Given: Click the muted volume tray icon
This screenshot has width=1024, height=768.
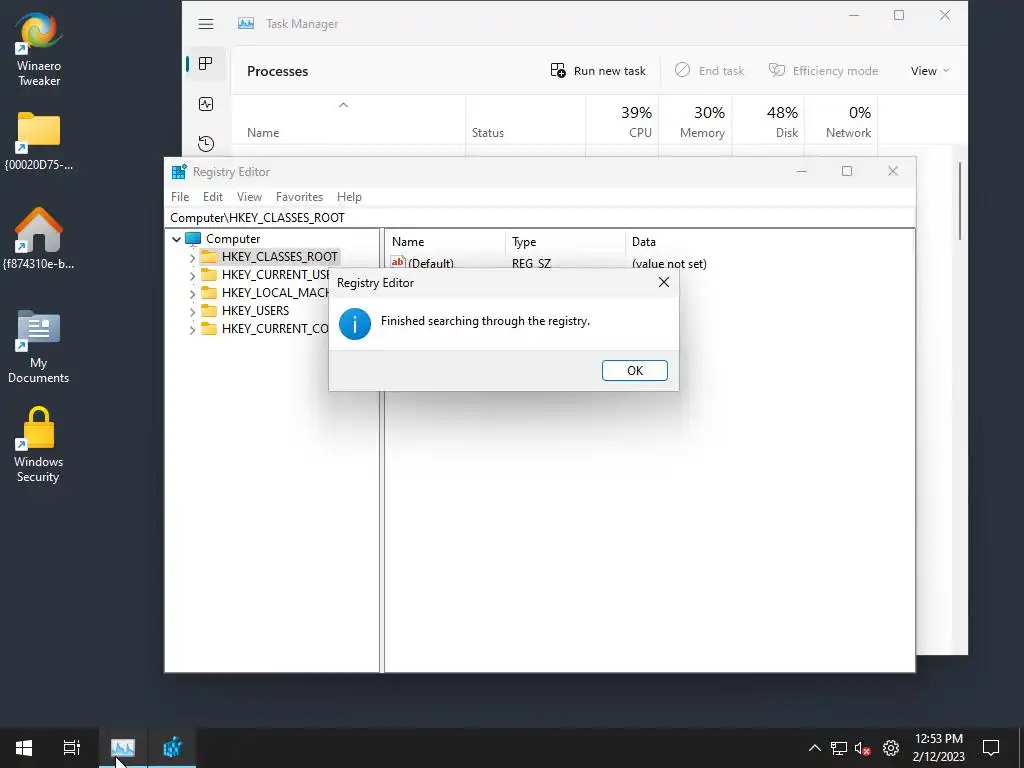Looking at the screenshot, I should 863,748.
